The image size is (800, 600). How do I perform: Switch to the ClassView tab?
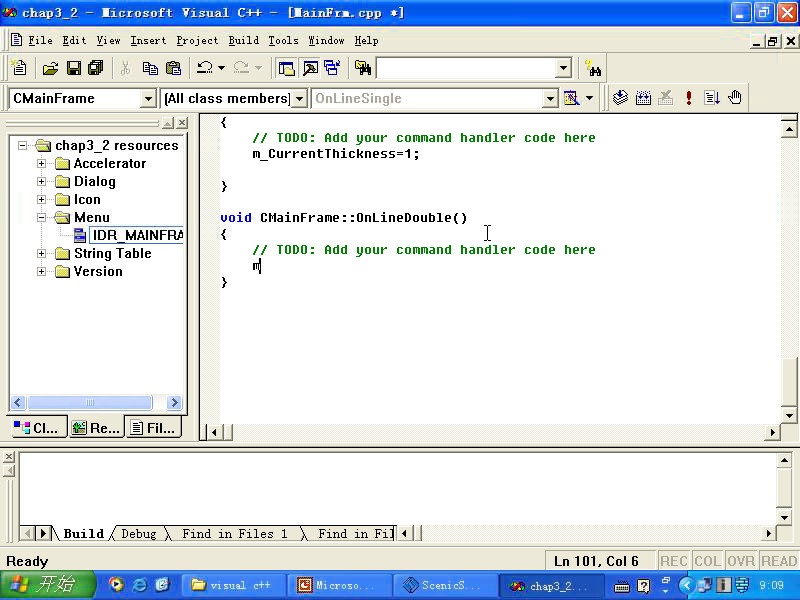tap(37, 428)
